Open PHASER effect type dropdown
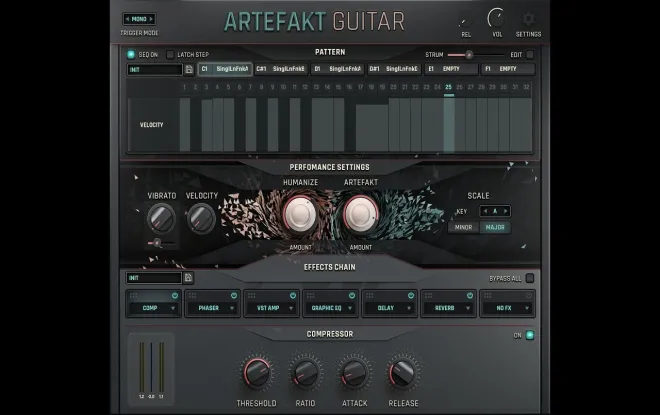The height and width of the screenshot is (415, 660). [212, 308]
